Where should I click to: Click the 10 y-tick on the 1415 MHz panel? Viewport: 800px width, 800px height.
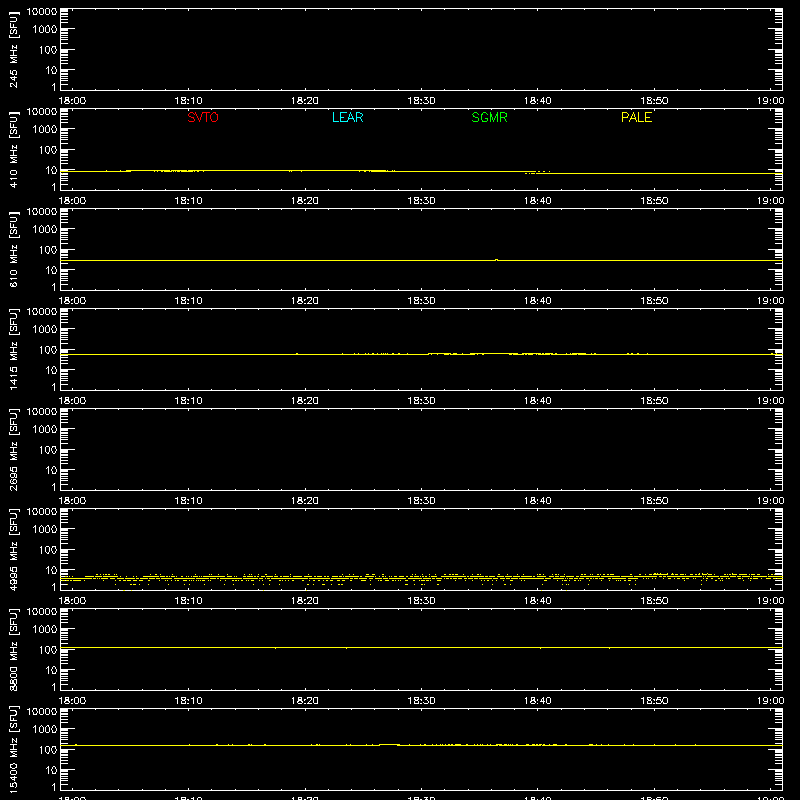pyautogui.click(x=51, y=370)
